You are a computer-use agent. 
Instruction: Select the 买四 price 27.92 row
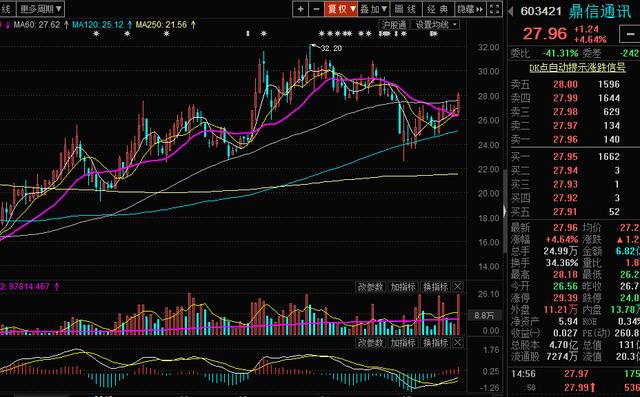pos(574,199)
